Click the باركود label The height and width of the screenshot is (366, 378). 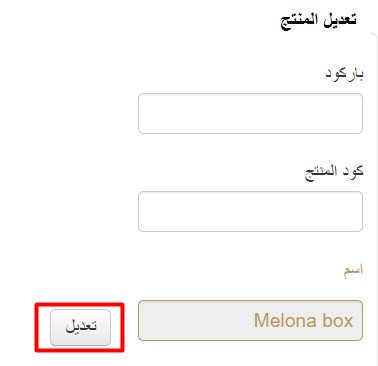click(344, 73)
